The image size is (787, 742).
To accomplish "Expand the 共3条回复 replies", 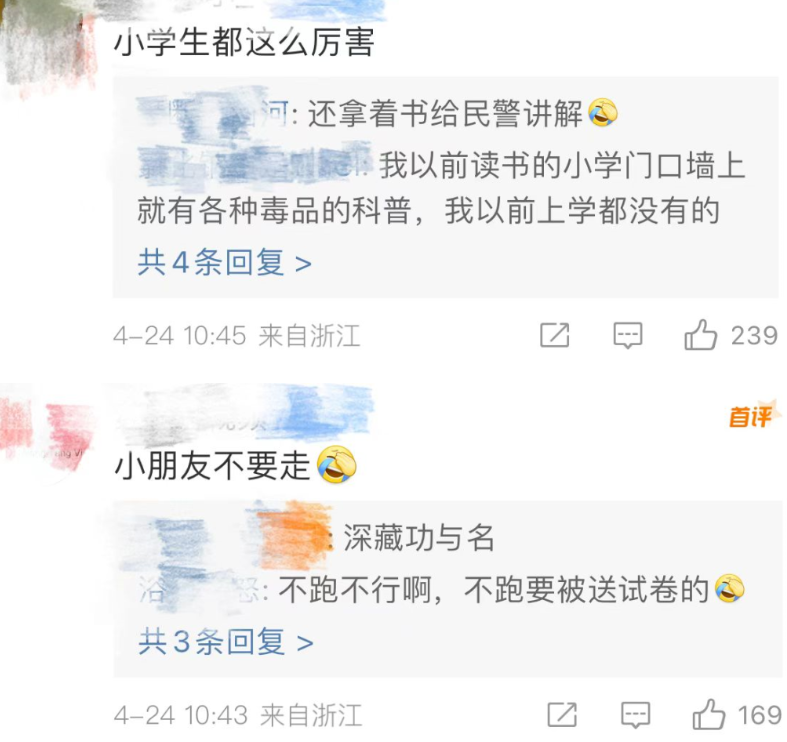I will click(226, 642).
